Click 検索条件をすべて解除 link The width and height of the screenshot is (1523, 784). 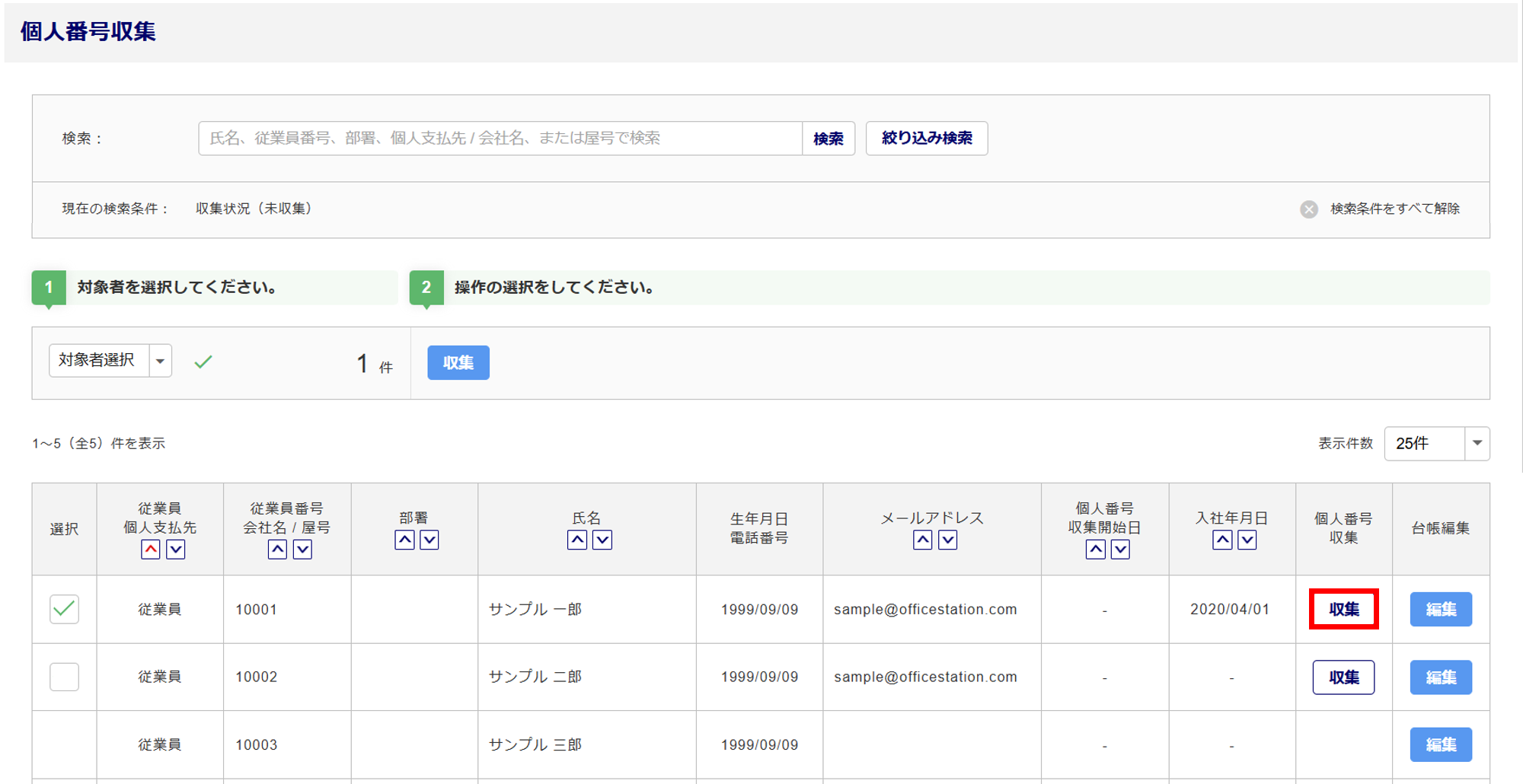click(1395, 209)
